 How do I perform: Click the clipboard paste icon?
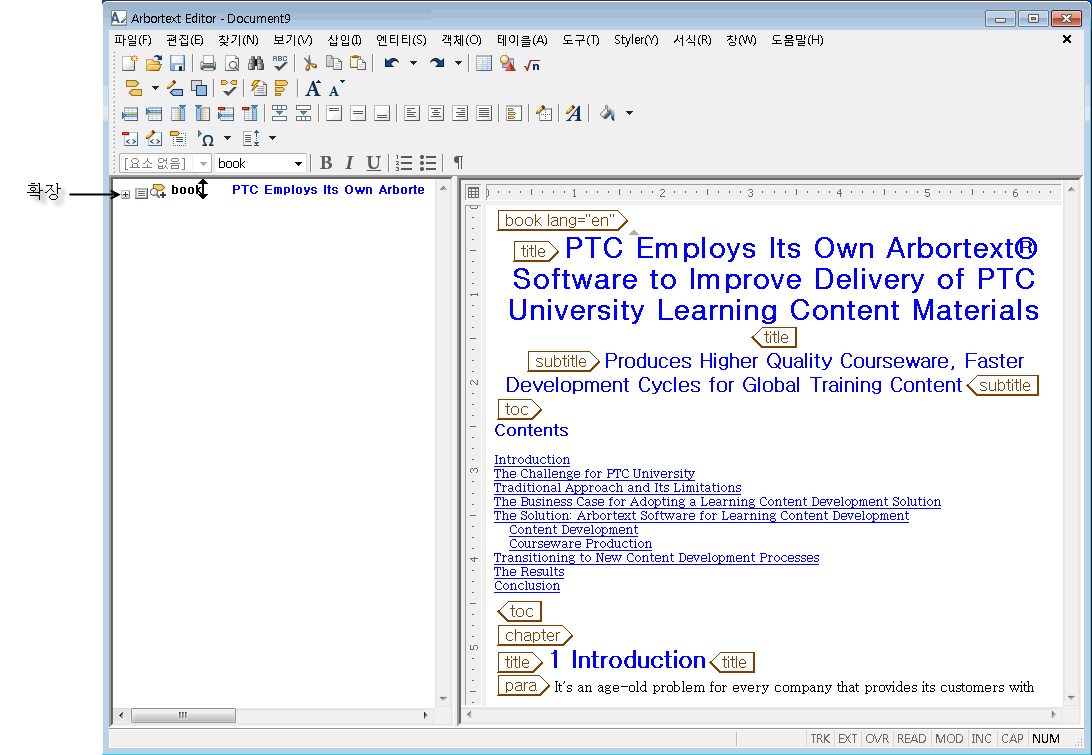358,64
